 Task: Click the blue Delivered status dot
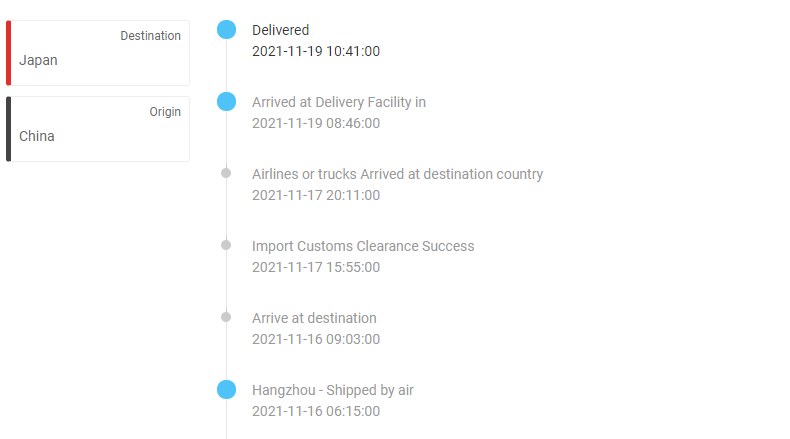coord(226,30)
